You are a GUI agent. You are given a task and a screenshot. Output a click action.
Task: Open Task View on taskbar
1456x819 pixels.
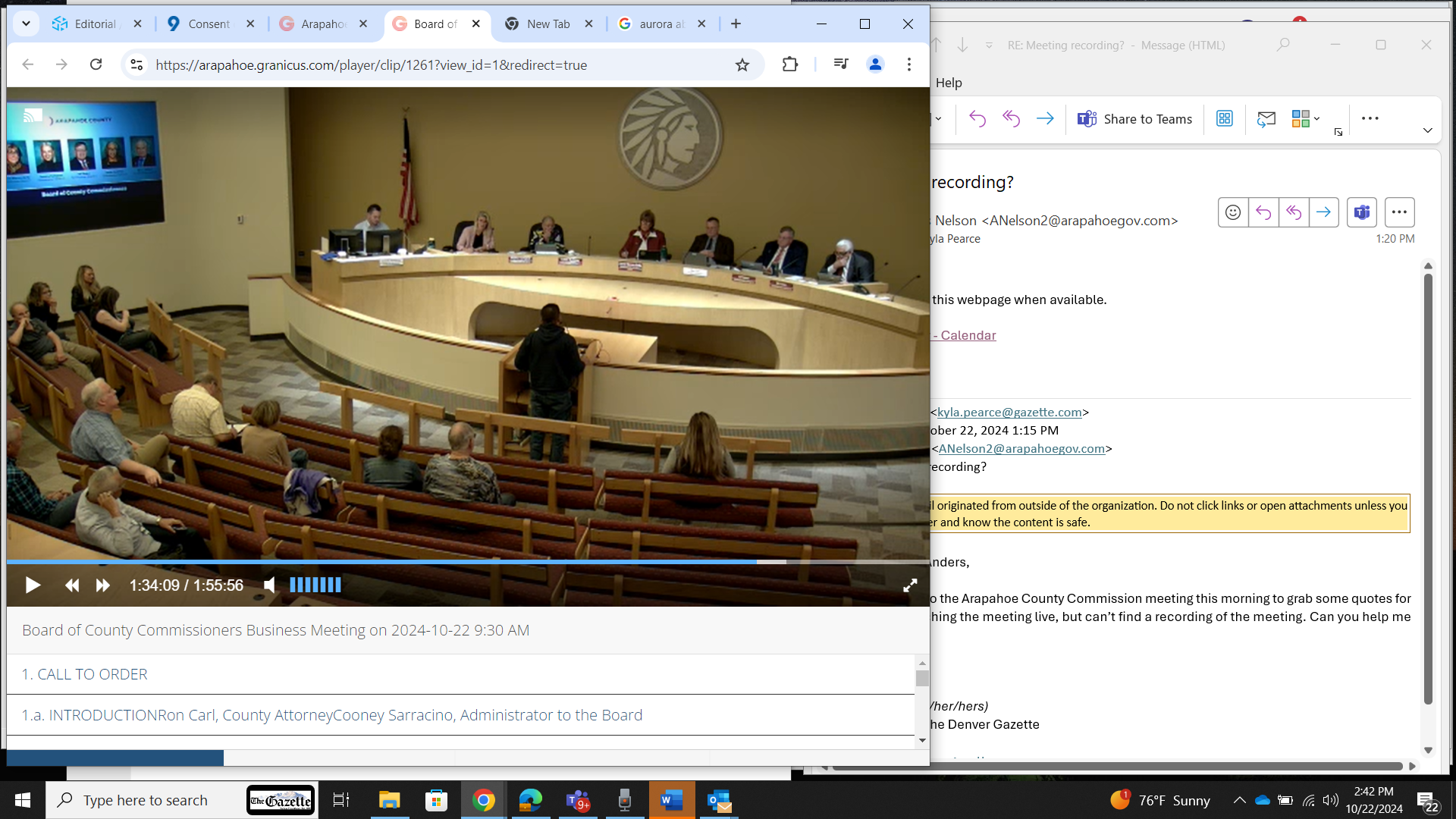click(341, 800)
